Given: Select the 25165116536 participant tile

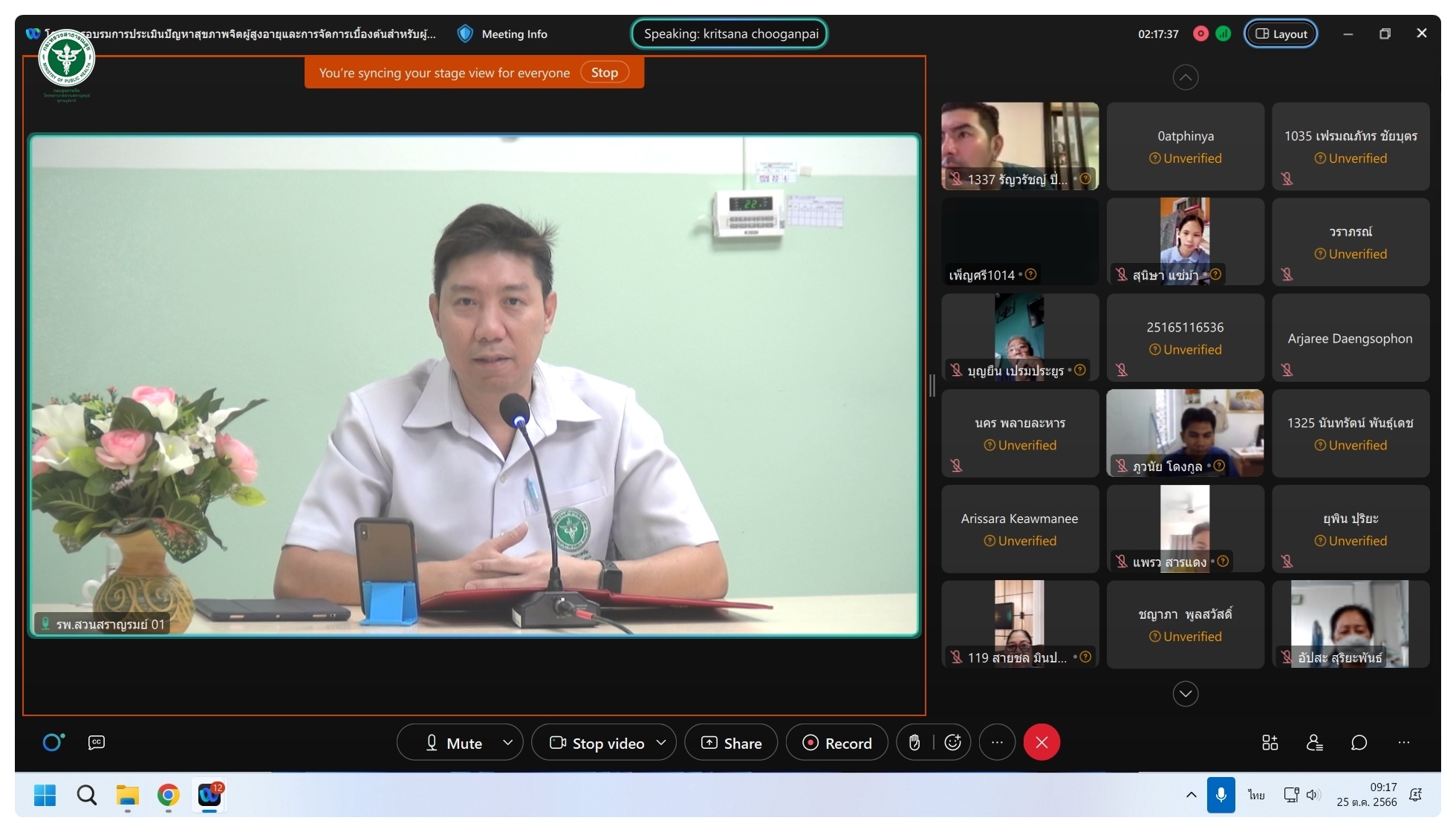Looking at the screenshot, I should (x=1185, y=337).
